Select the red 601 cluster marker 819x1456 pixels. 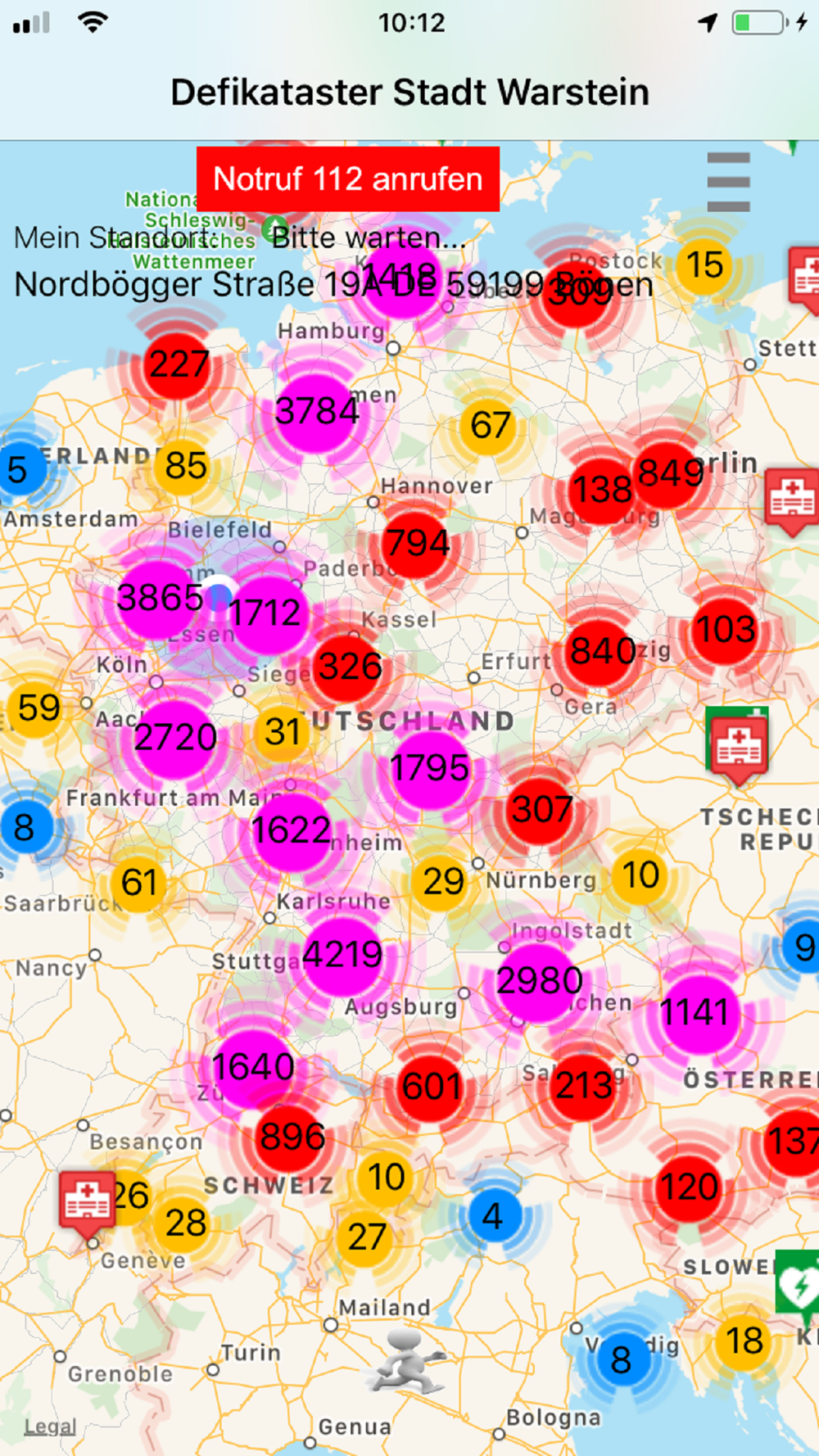point(431,1087)
